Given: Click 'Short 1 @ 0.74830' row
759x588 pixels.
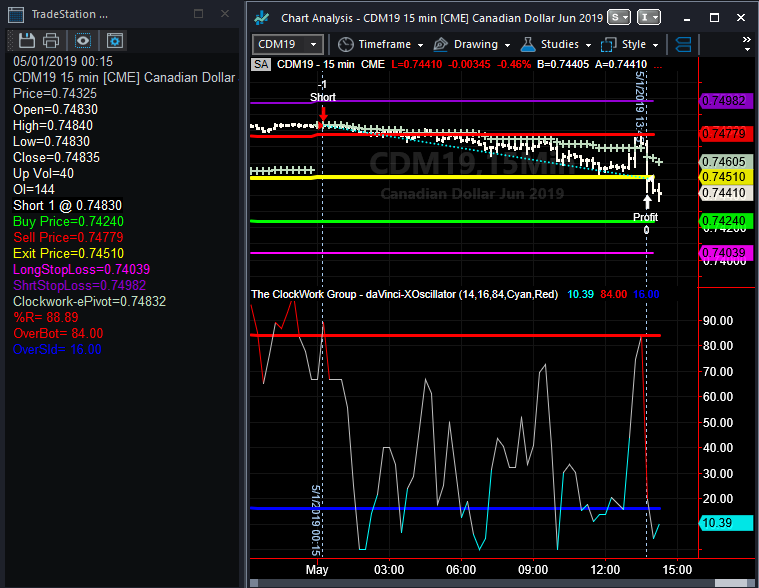Looking at the screenshot, I should point(67,205).
